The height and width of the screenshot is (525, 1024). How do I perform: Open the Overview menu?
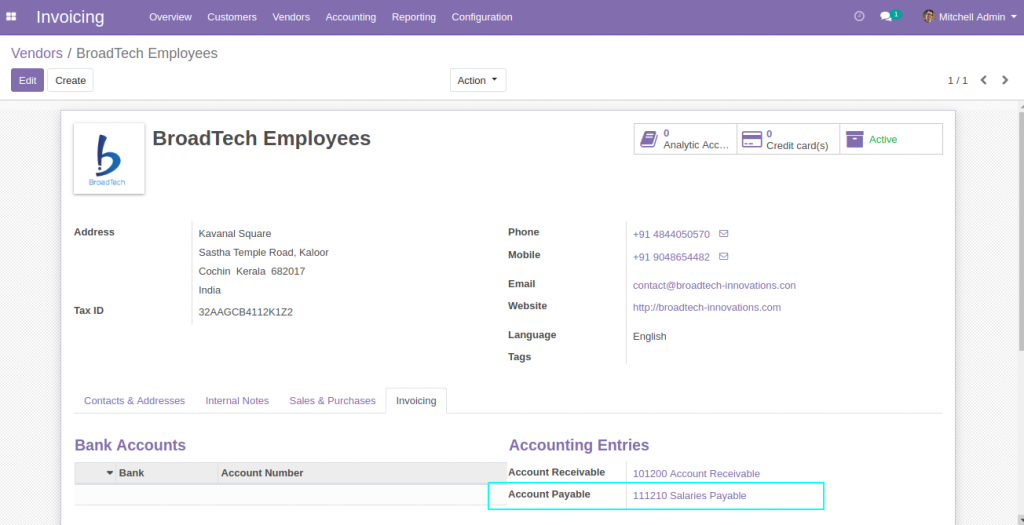[x=170, y=17]
